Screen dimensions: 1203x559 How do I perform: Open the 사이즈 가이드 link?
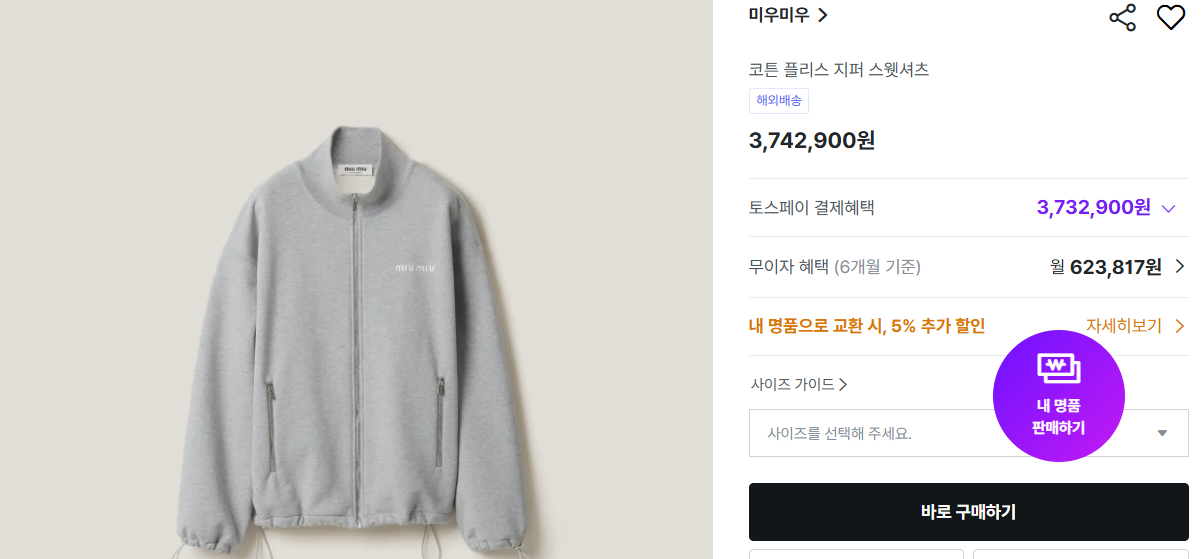coord(793,384)
